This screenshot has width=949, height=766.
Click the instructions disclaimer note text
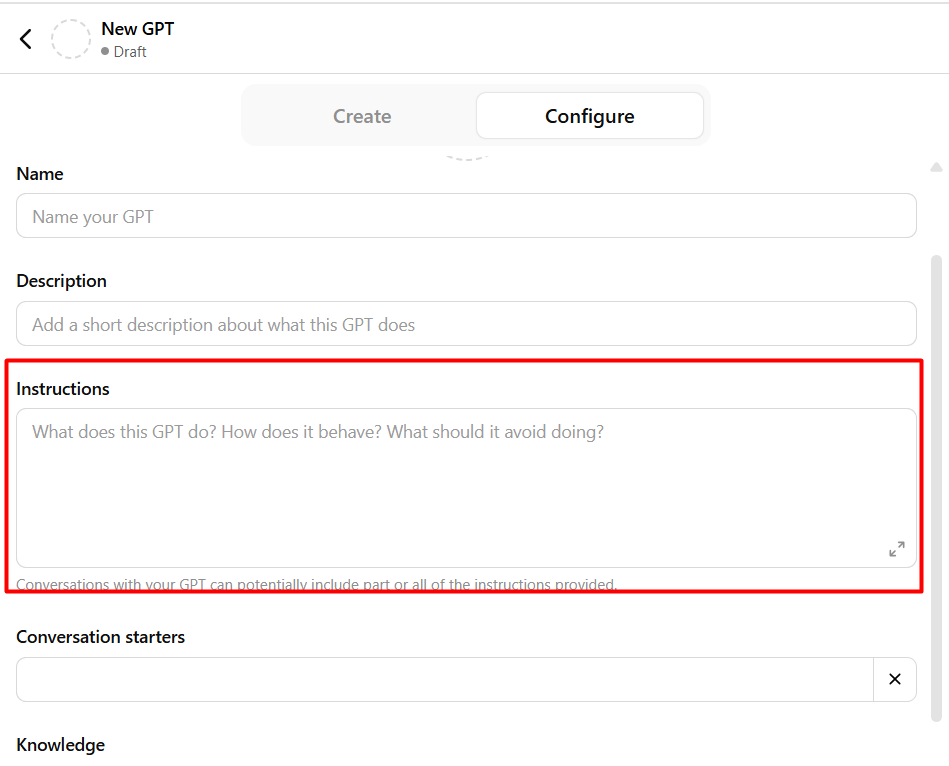click(317, 584)
